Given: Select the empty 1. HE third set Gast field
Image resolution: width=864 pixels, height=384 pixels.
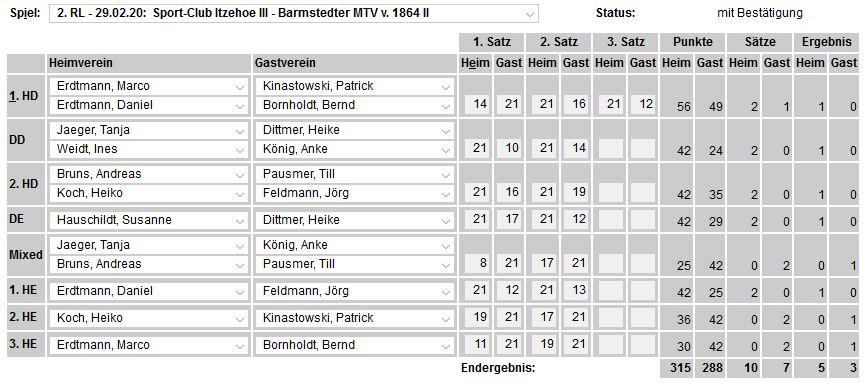Looking at the screenshot, I should (x=643, y=290).
